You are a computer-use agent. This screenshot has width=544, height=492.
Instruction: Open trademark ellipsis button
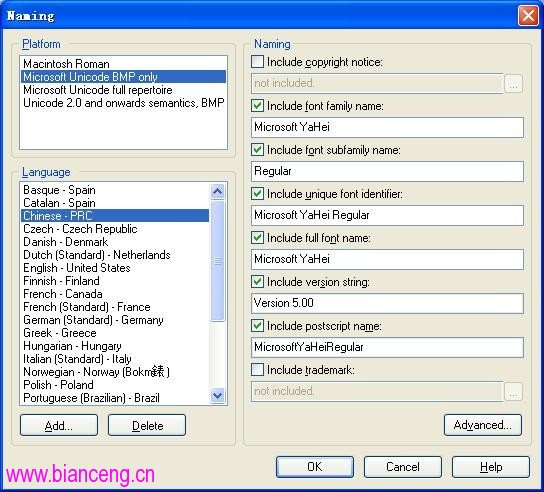pos(513,392)
